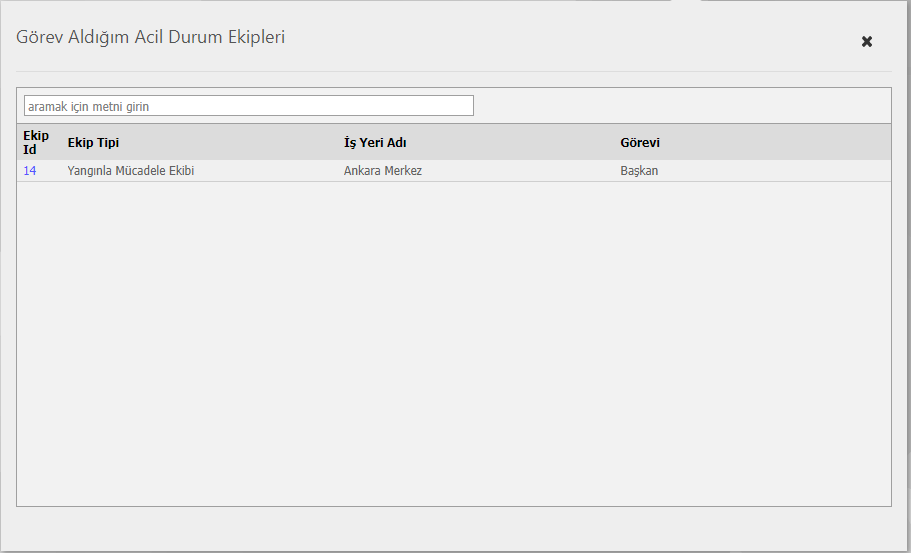Sort by the Ekip Tipi column header

93,143
